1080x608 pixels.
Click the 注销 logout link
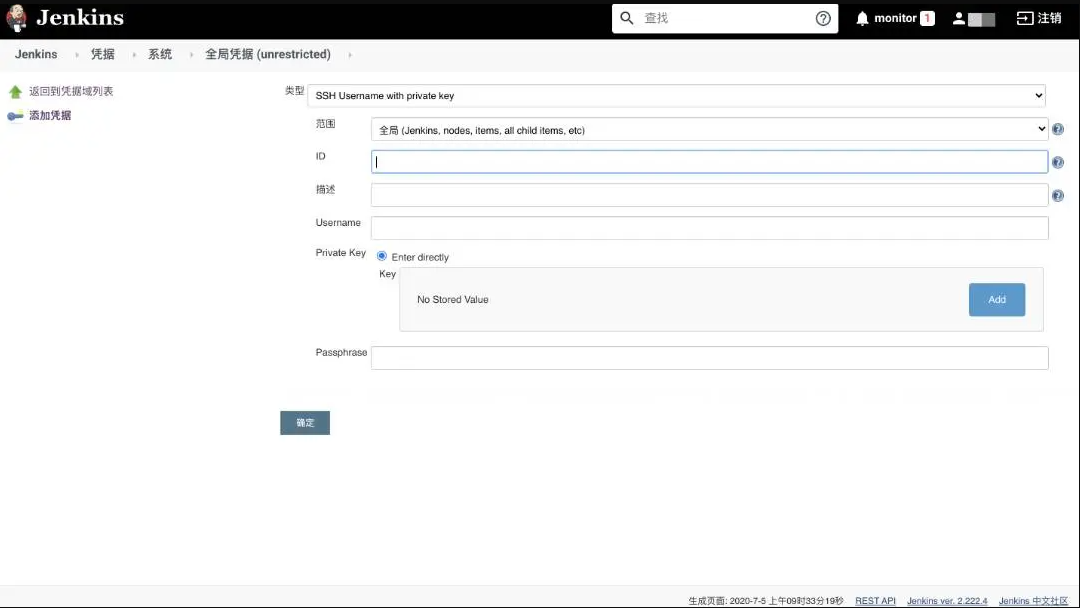tap(1039, 18)
